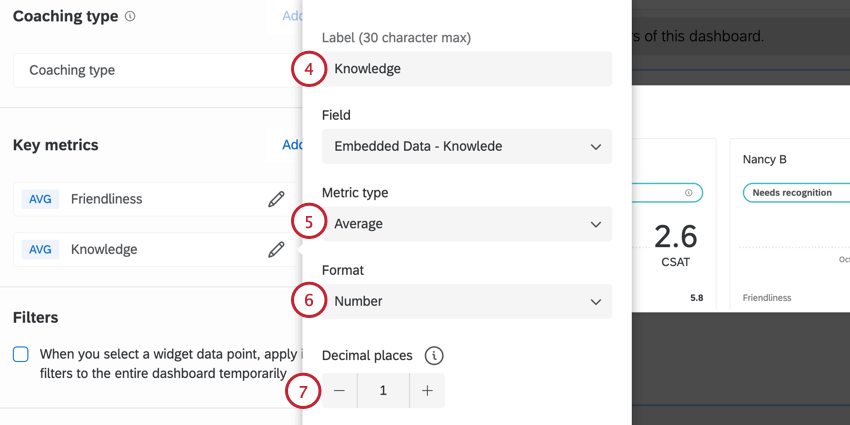The image size is (850, 425).
Task: Select the Friendliness AVG metric row
Action: click(x=140, y=199)
